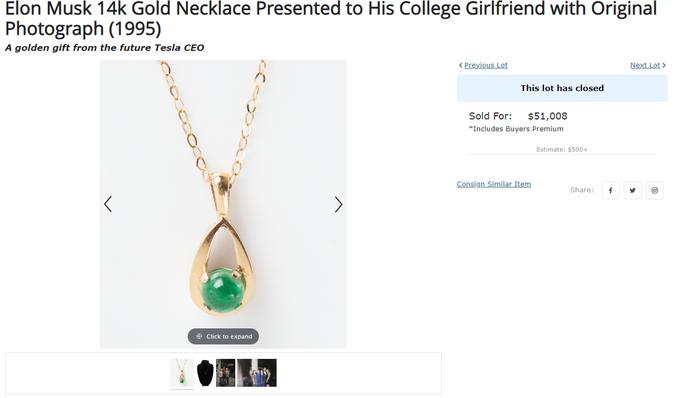
Task: Click the Elon Musk necklace lot title
Action: (x=331, y=19)
